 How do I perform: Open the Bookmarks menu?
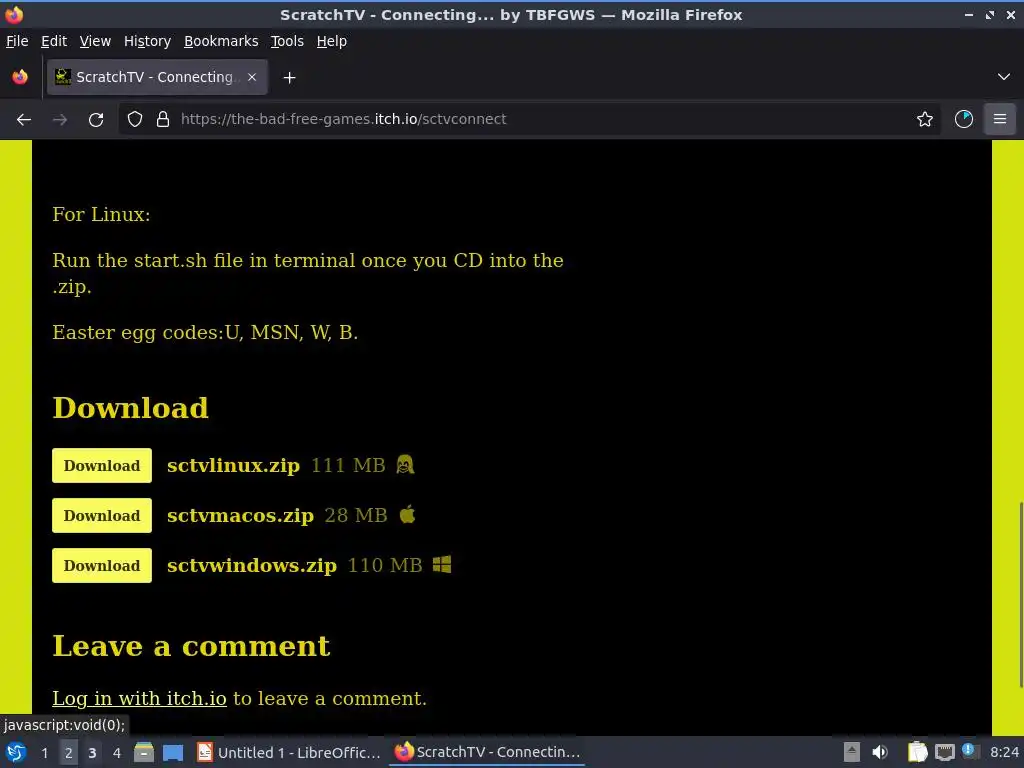[x=221, y=41]
